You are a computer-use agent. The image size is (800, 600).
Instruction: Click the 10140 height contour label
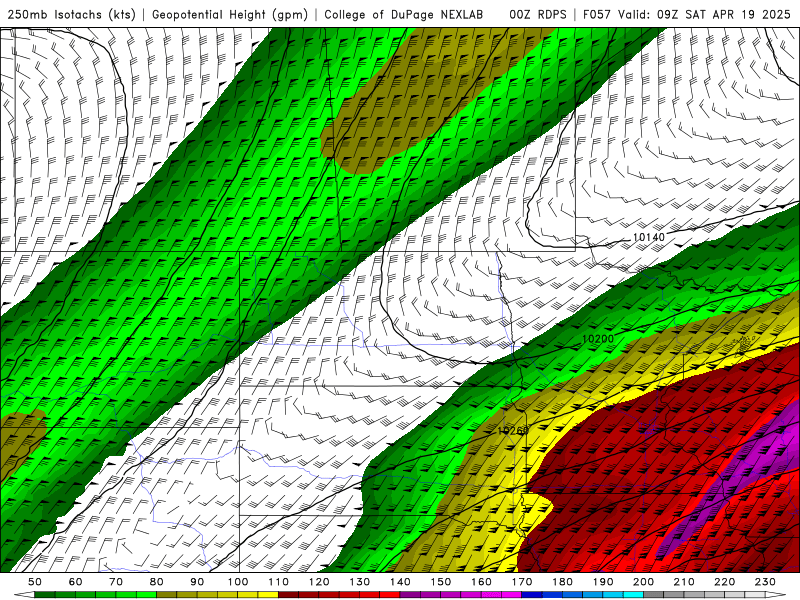[x=649, y=237]
